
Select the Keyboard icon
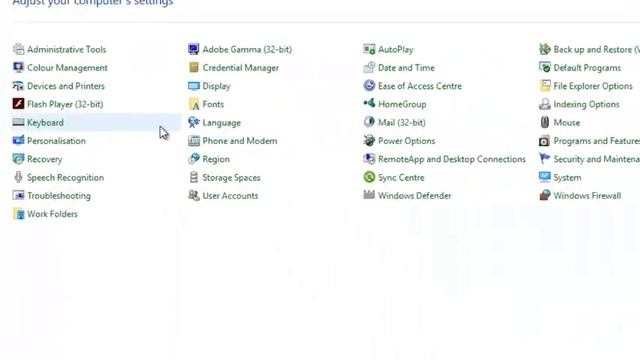pos(18,122)
